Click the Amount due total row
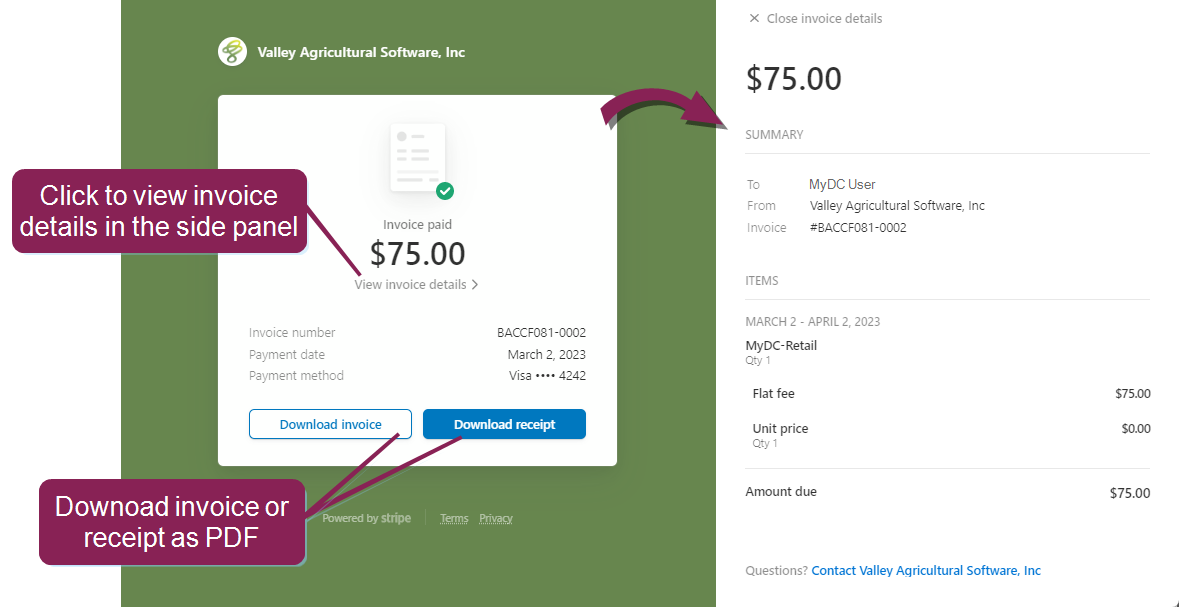 point(948,492)
